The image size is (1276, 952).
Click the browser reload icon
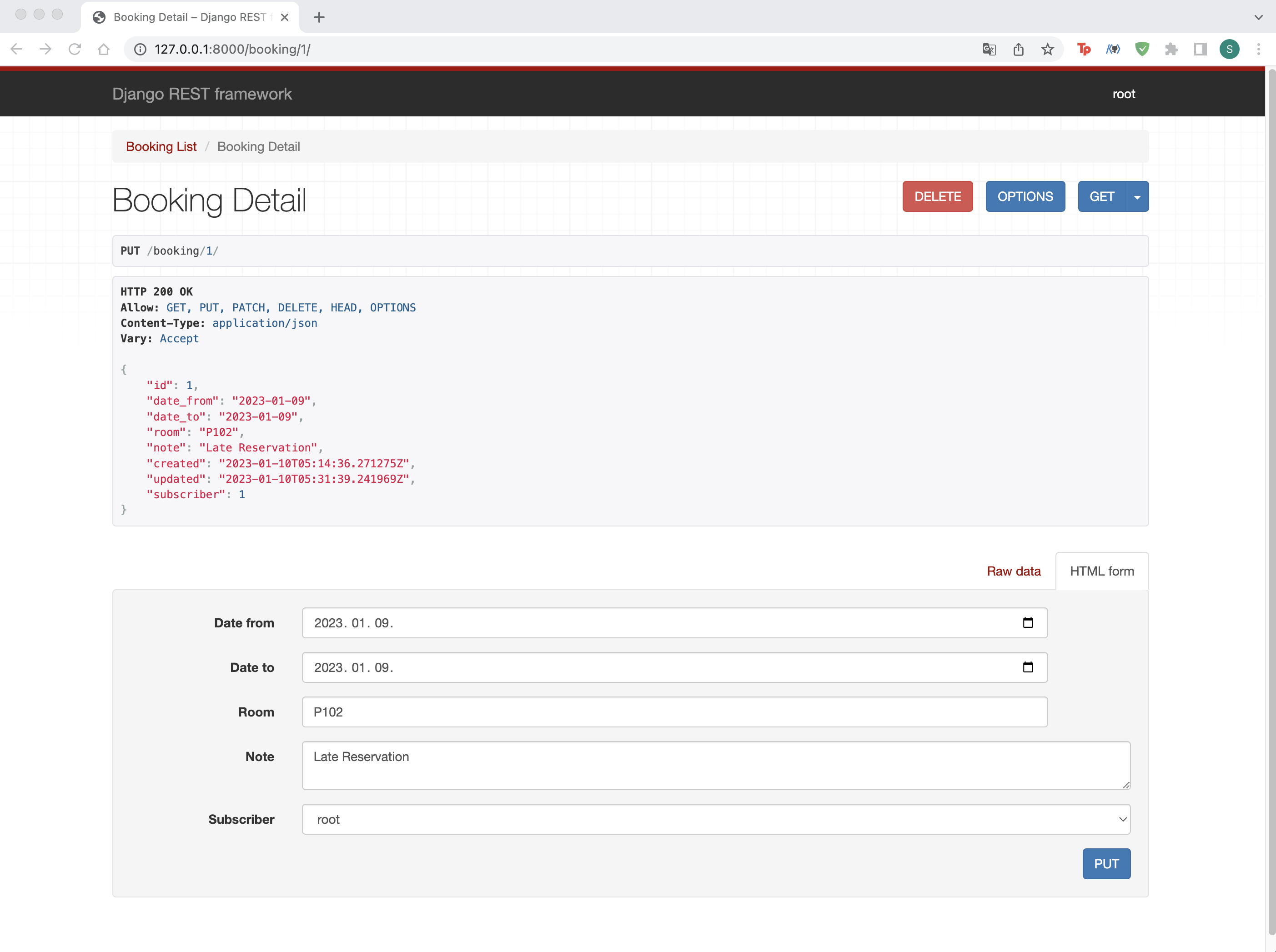click(74, 50)
